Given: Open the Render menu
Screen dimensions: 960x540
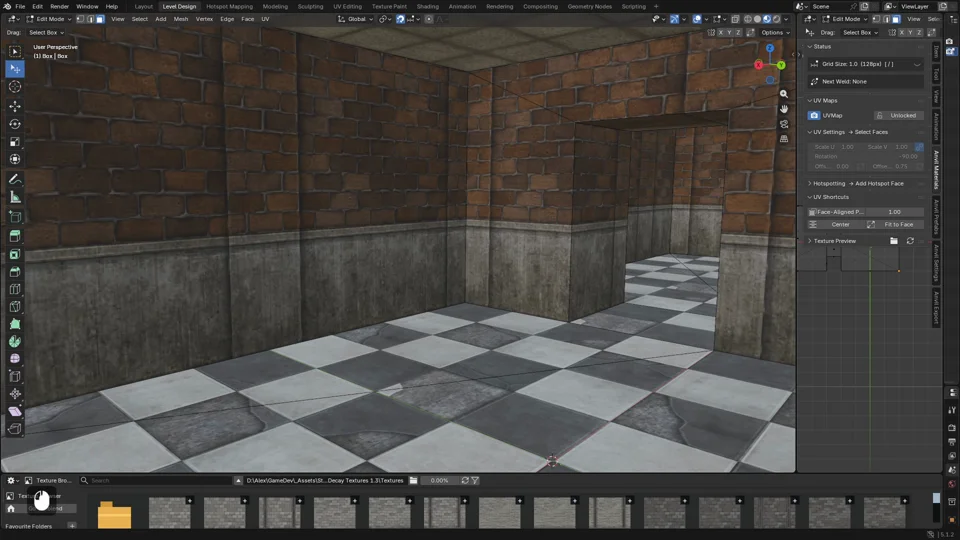Looking at the screenshot, I should pos(59,6).
